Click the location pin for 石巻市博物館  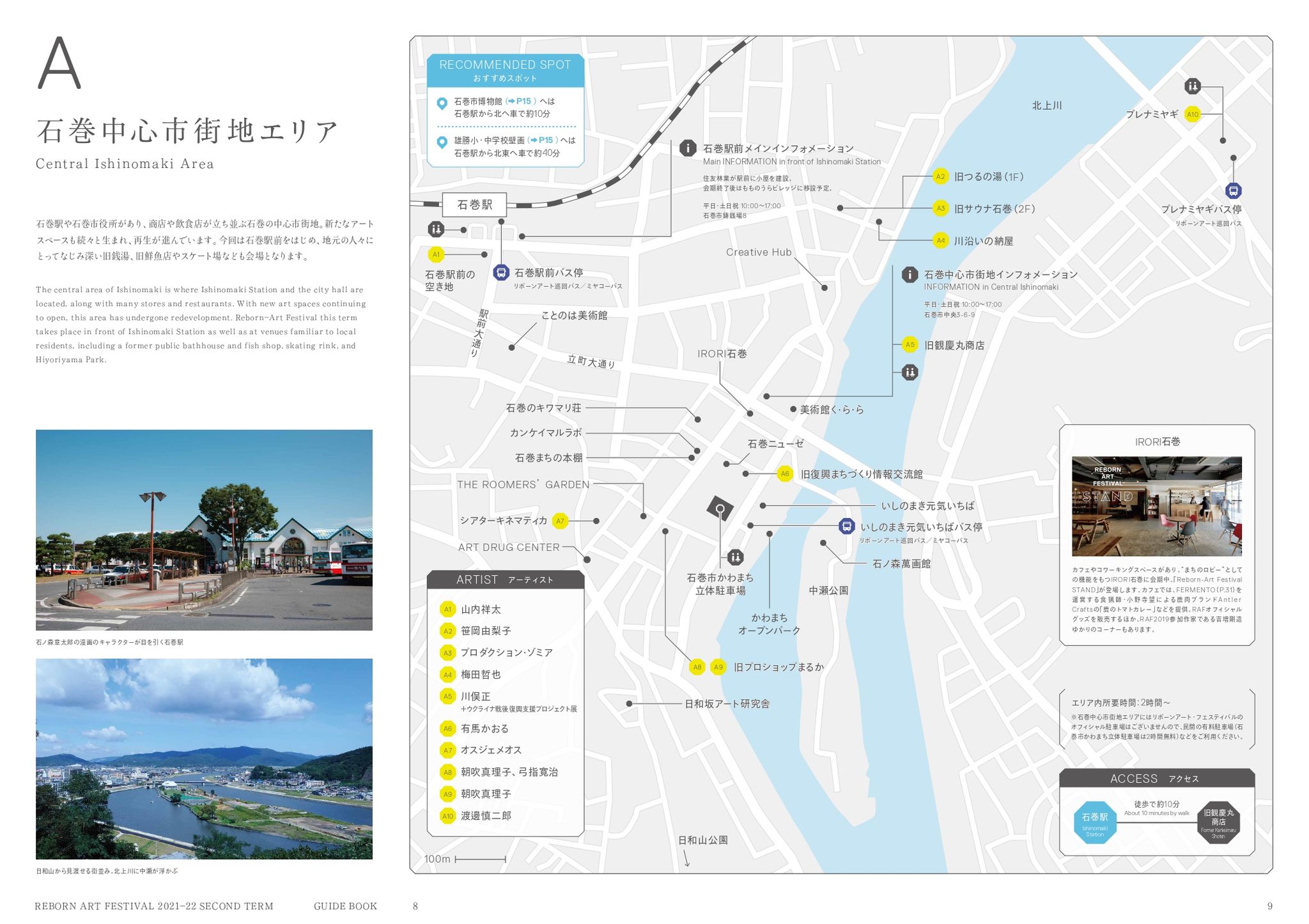click(442, 104)
